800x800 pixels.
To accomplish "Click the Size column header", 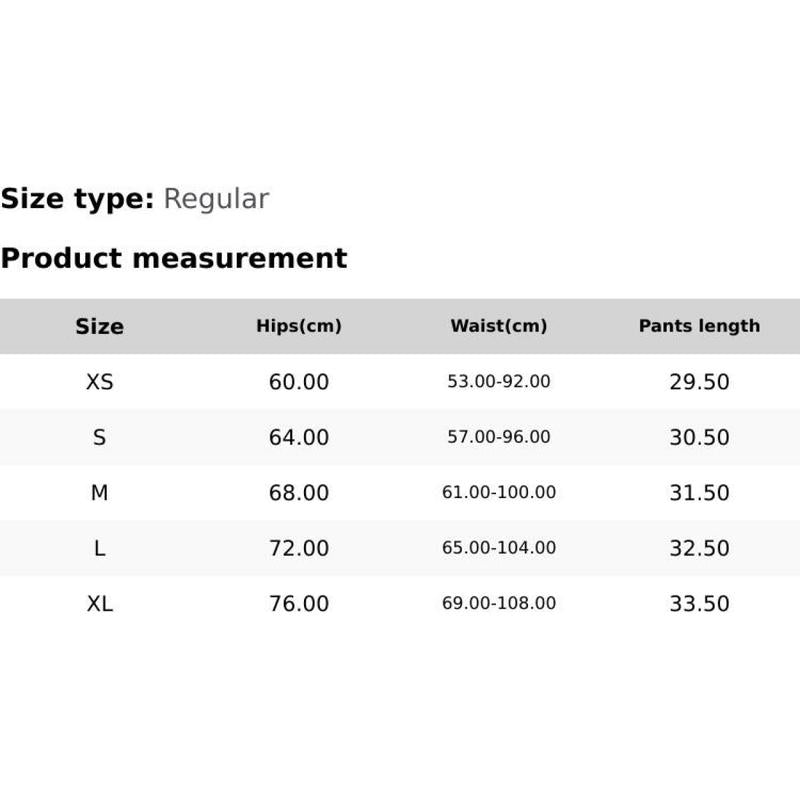I will 99,326.
